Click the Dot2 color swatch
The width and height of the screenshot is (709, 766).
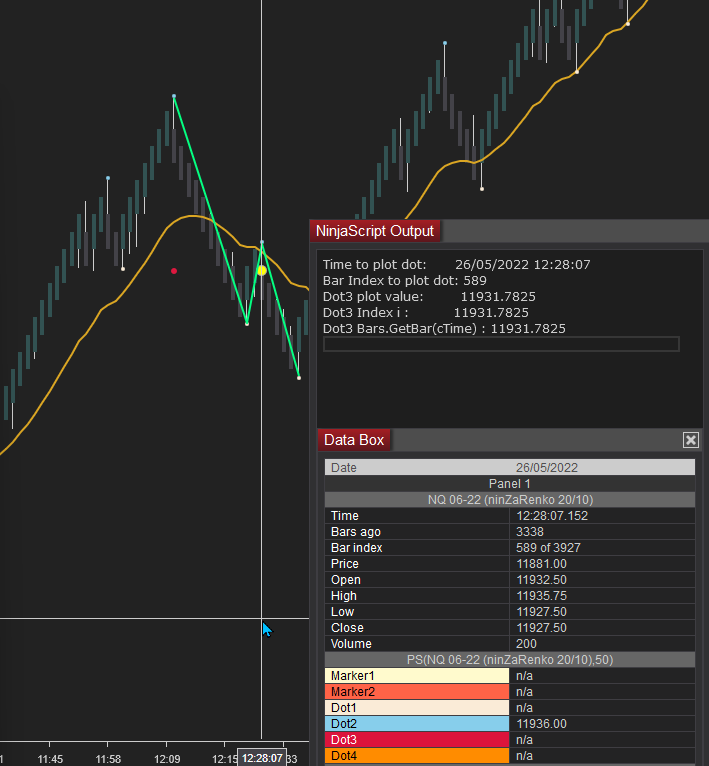(x=417, y=723)
